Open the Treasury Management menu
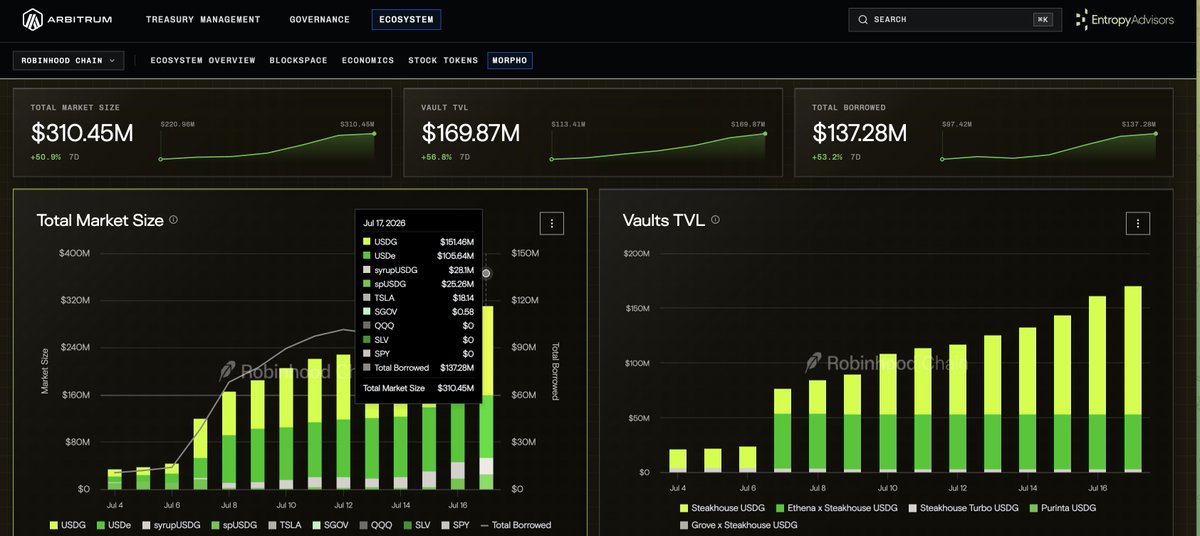 (x=203, y=19)
